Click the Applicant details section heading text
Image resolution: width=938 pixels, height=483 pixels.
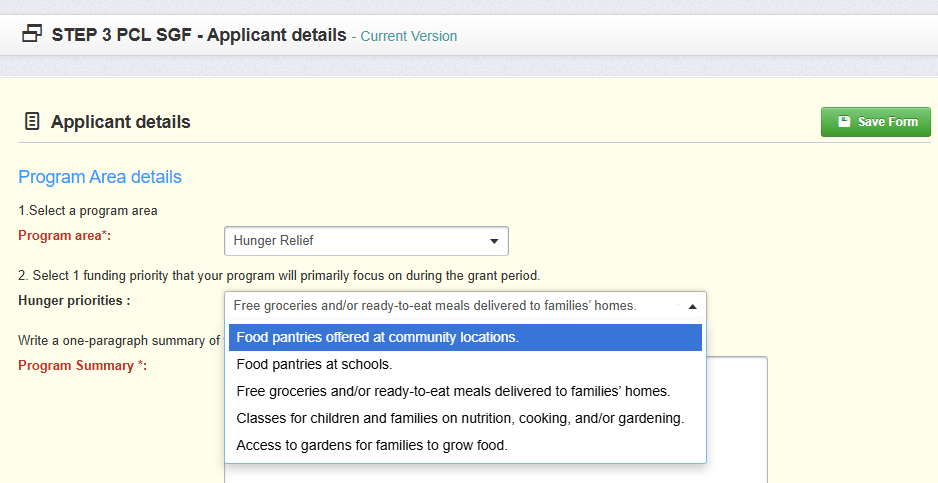pyautogui.click(x=121, y=122)
